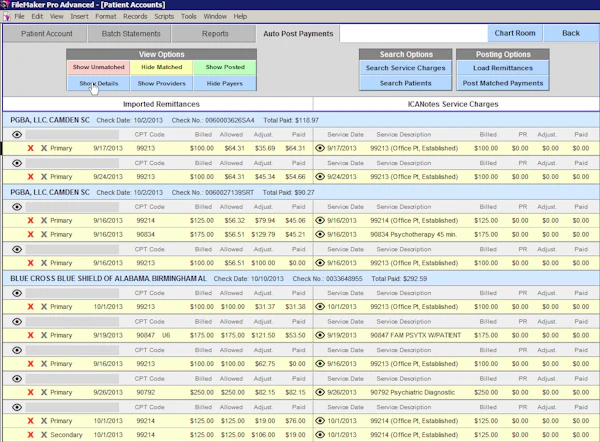Open the Window menu
Screen dimensions: 600x442
[x=215, y=16]
